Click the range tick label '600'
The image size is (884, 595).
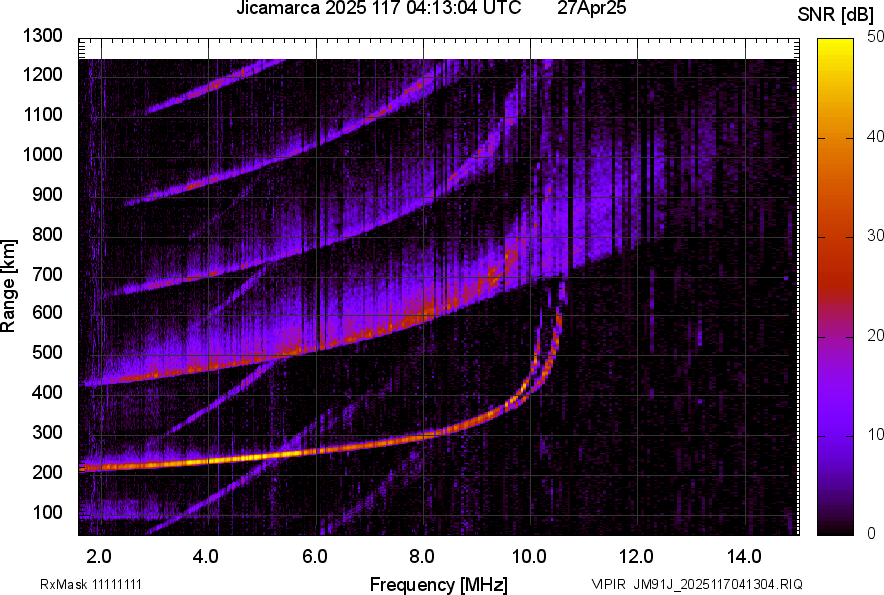click(47, 312)
